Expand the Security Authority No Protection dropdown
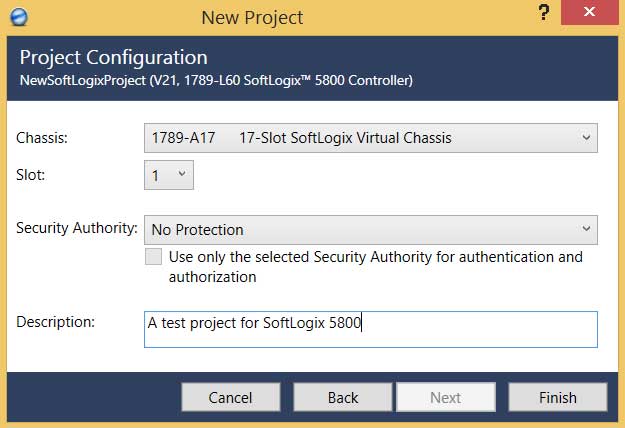This screenshot has width=625, height=428. coord(371,230)
